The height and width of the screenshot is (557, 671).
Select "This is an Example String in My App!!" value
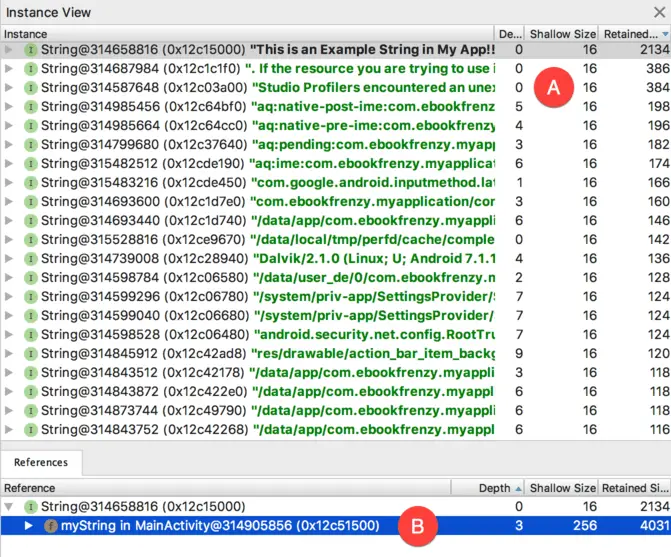click(x=372, y=50)
